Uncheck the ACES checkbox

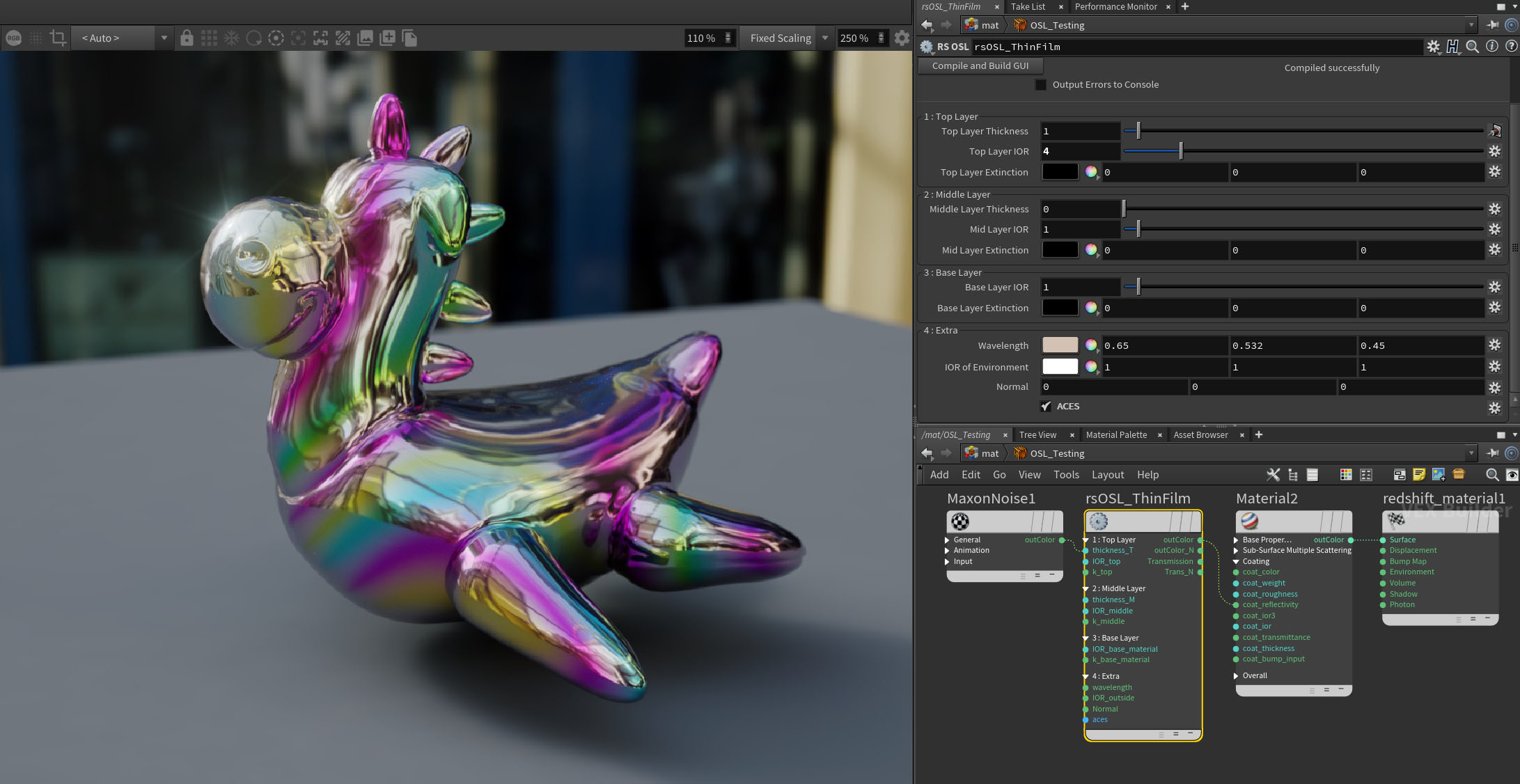click(1046, 407)
